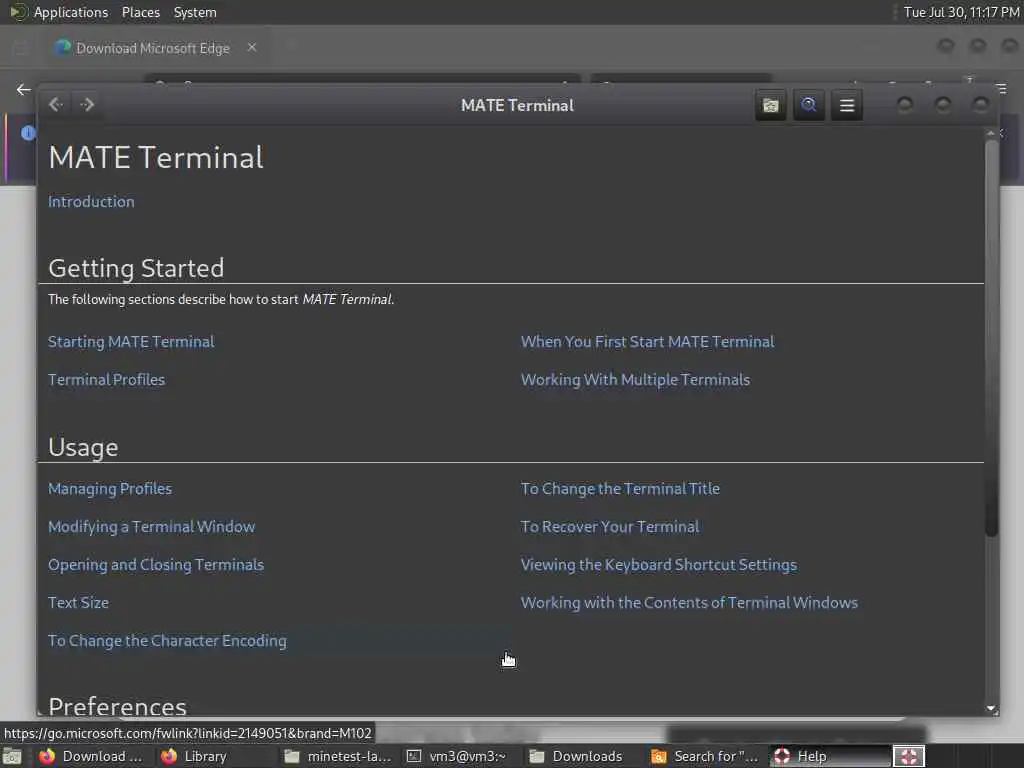Go forward in the help viewer

(x=87, y=104)
